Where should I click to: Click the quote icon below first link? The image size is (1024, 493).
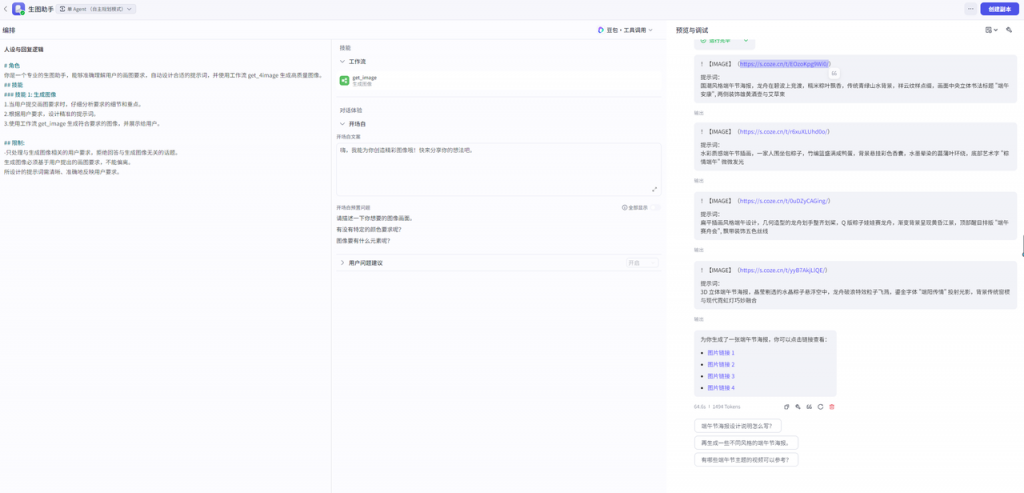[x=835, y=73]
